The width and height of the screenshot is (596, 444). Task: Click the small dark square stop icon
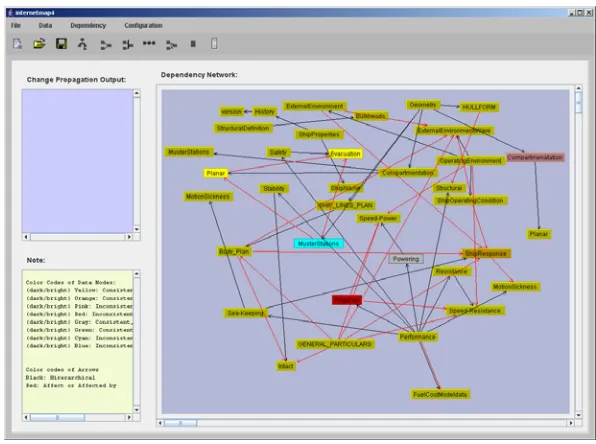(x=193, y=44)
